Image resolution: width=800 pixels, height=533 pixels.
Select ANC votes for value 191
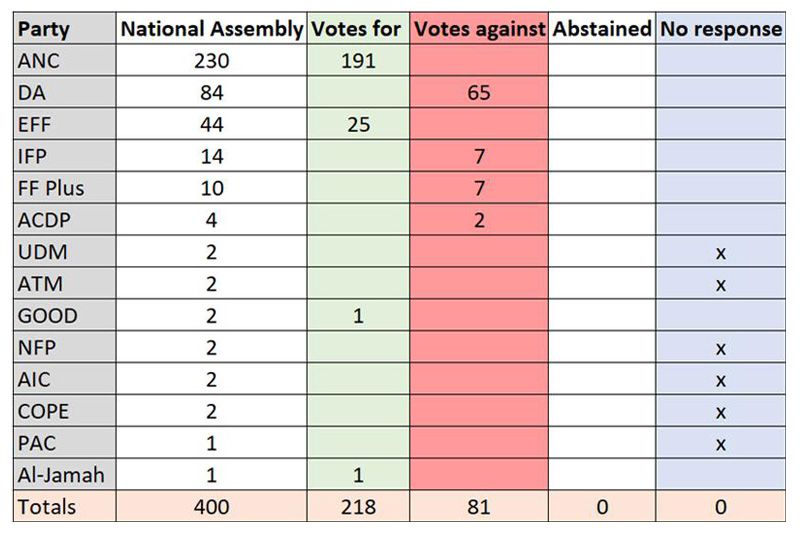(x=357, y=61)
